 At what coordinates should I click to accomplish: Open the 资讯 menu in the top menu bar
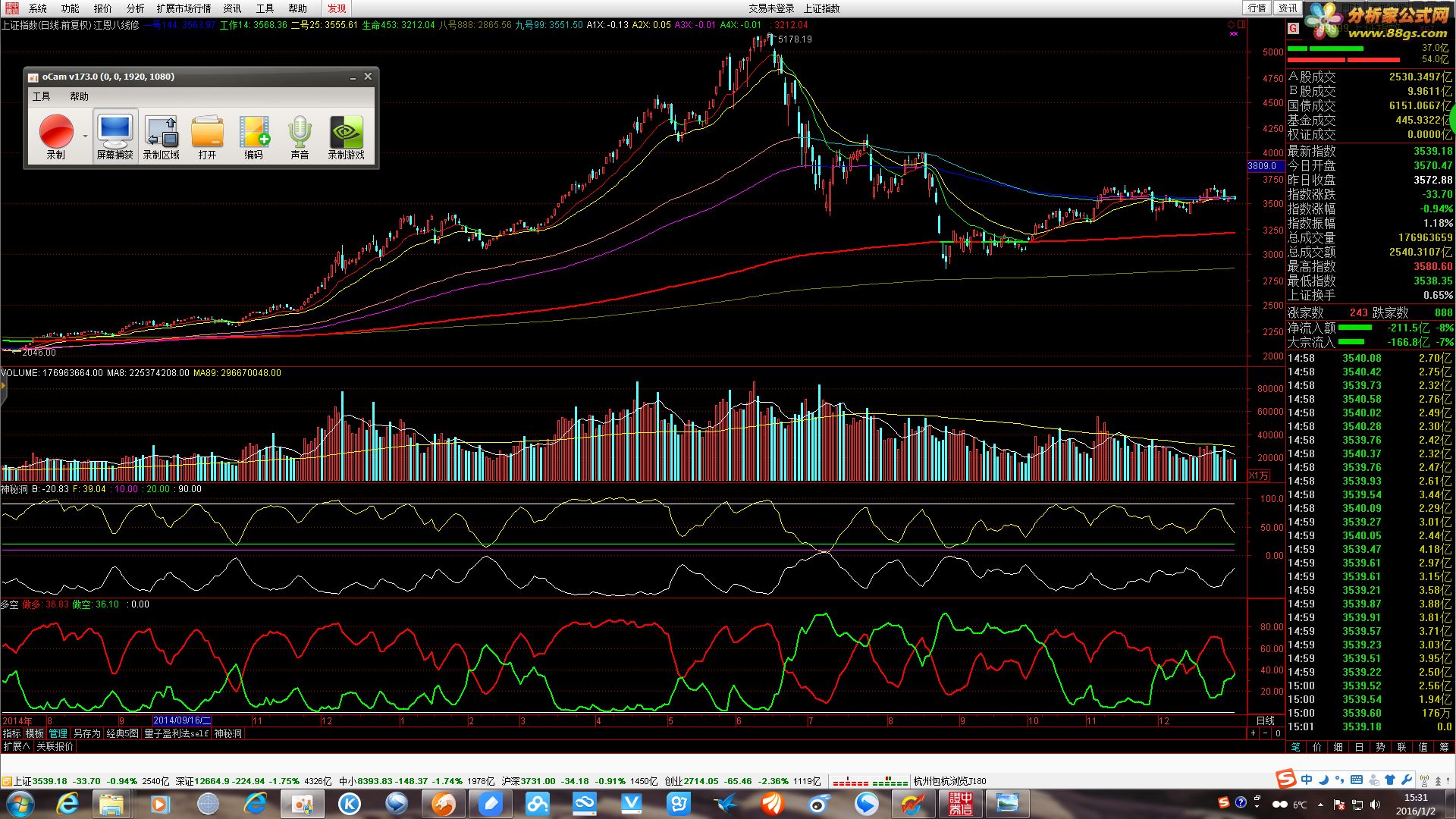(233, 8)
